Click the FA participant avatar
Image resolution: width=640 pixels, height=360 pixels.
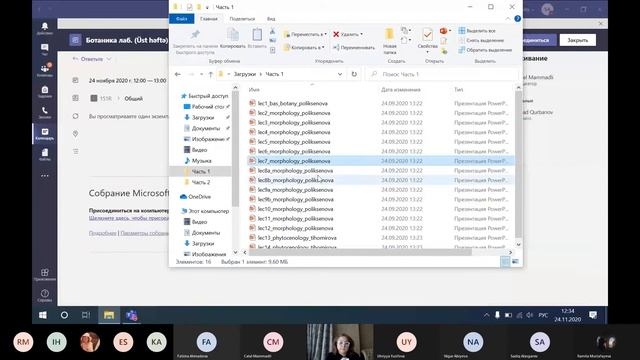point(206,342)
